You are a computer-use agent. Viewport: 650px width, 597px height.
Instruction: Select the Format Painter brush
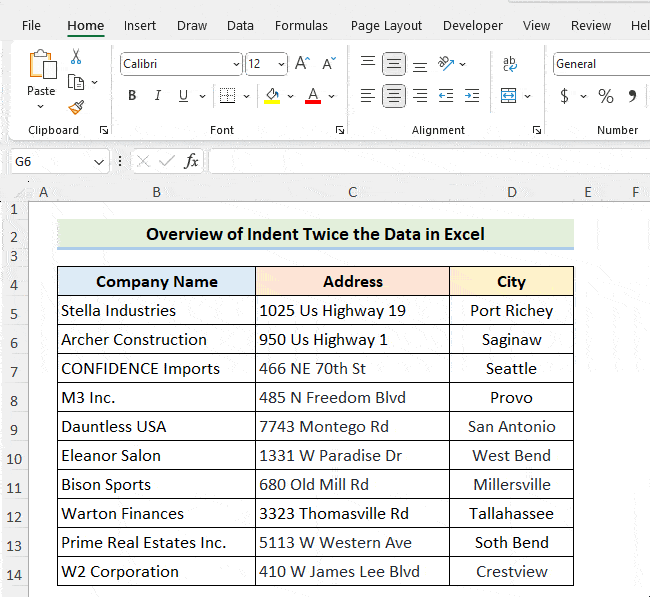tap(77, 107)
